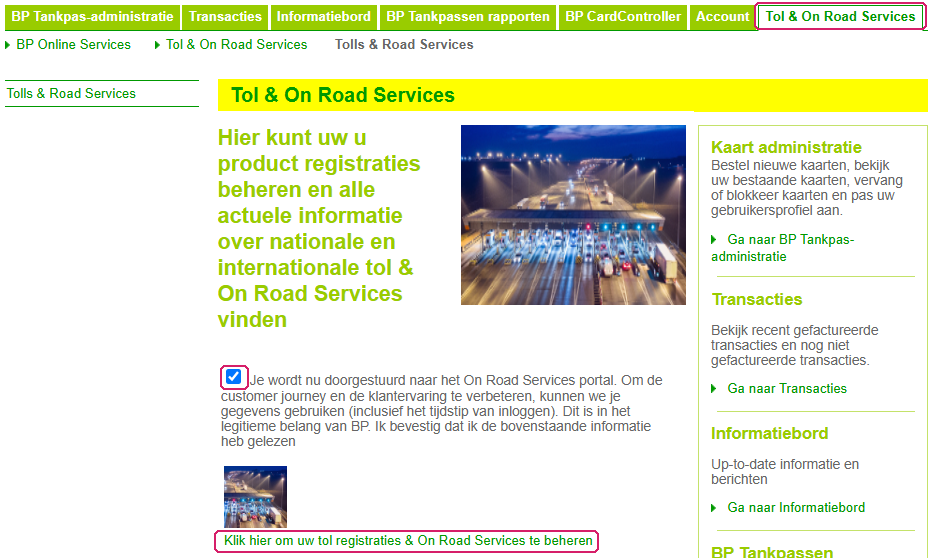Click the arrow before Tol & On Road breadcrumb
Screen dimensions: 928x558
157,45
